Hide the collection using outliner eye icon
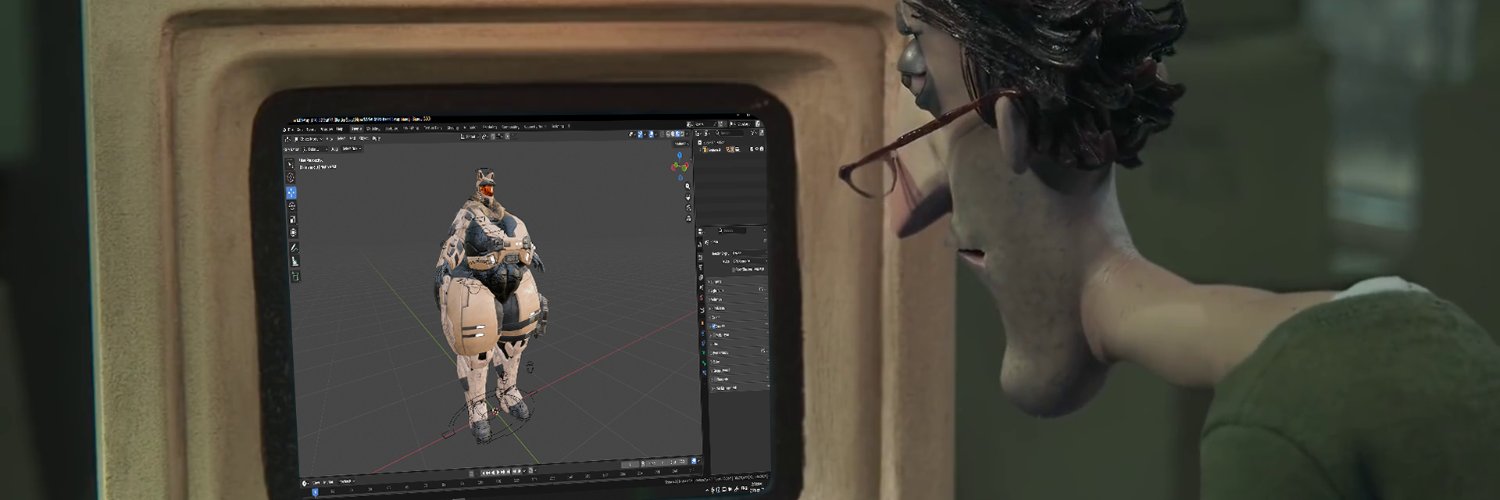 tap(757, 148)
